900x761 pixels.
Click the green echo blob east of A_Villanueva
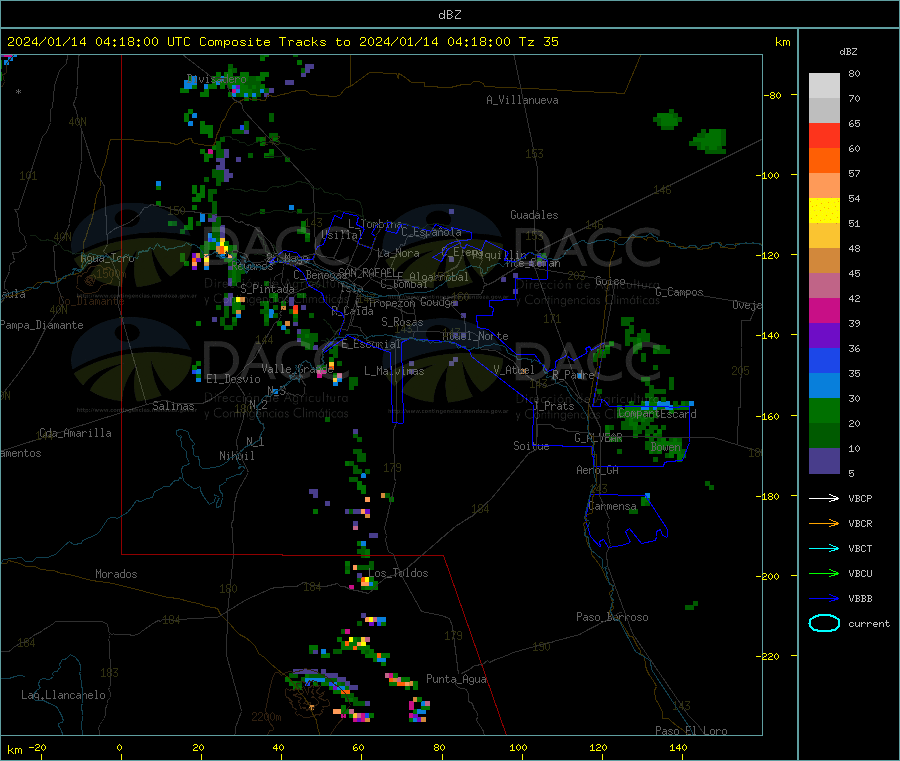coord(667,120)
